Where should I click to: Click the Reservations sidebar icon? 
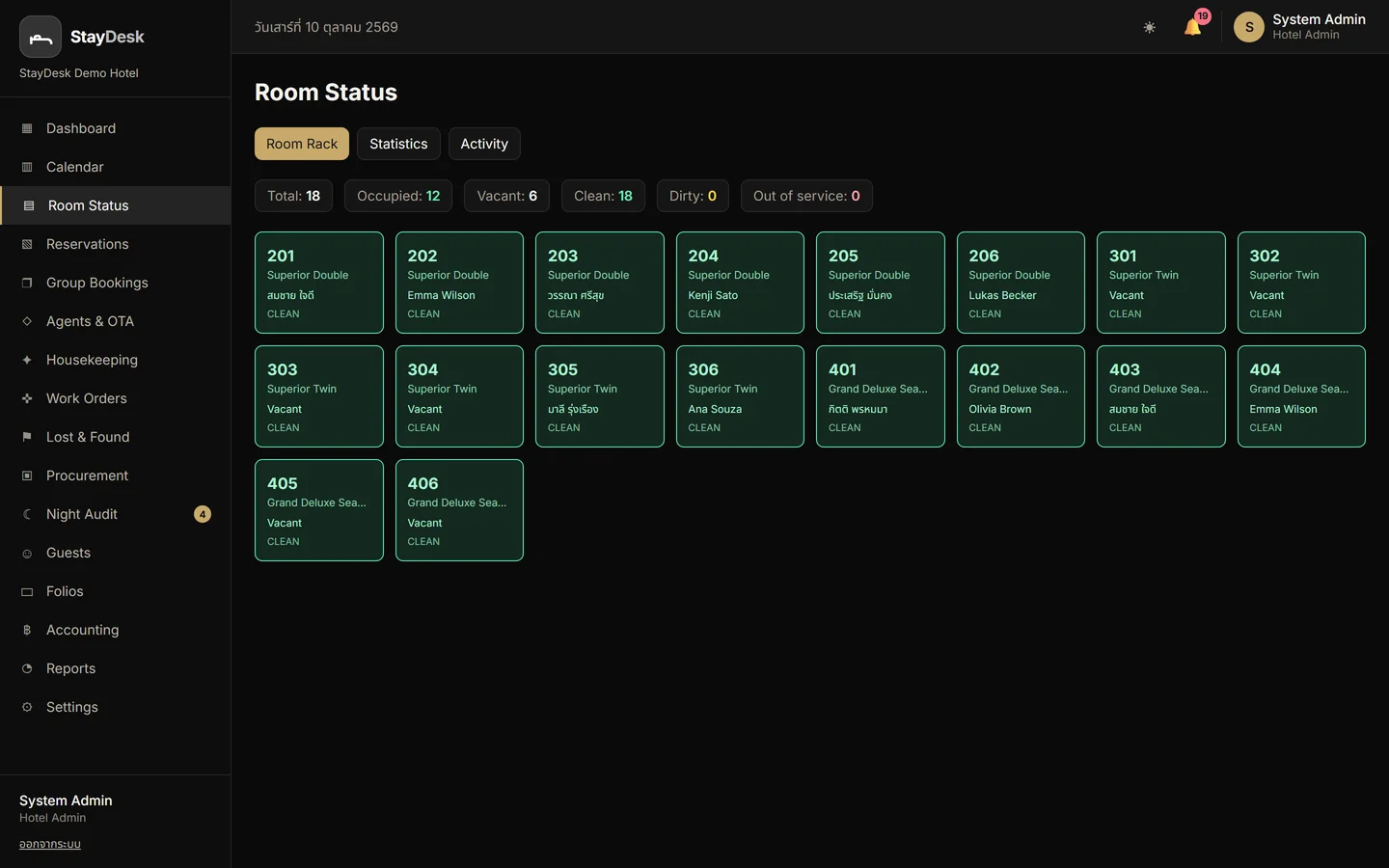point(27,244)
